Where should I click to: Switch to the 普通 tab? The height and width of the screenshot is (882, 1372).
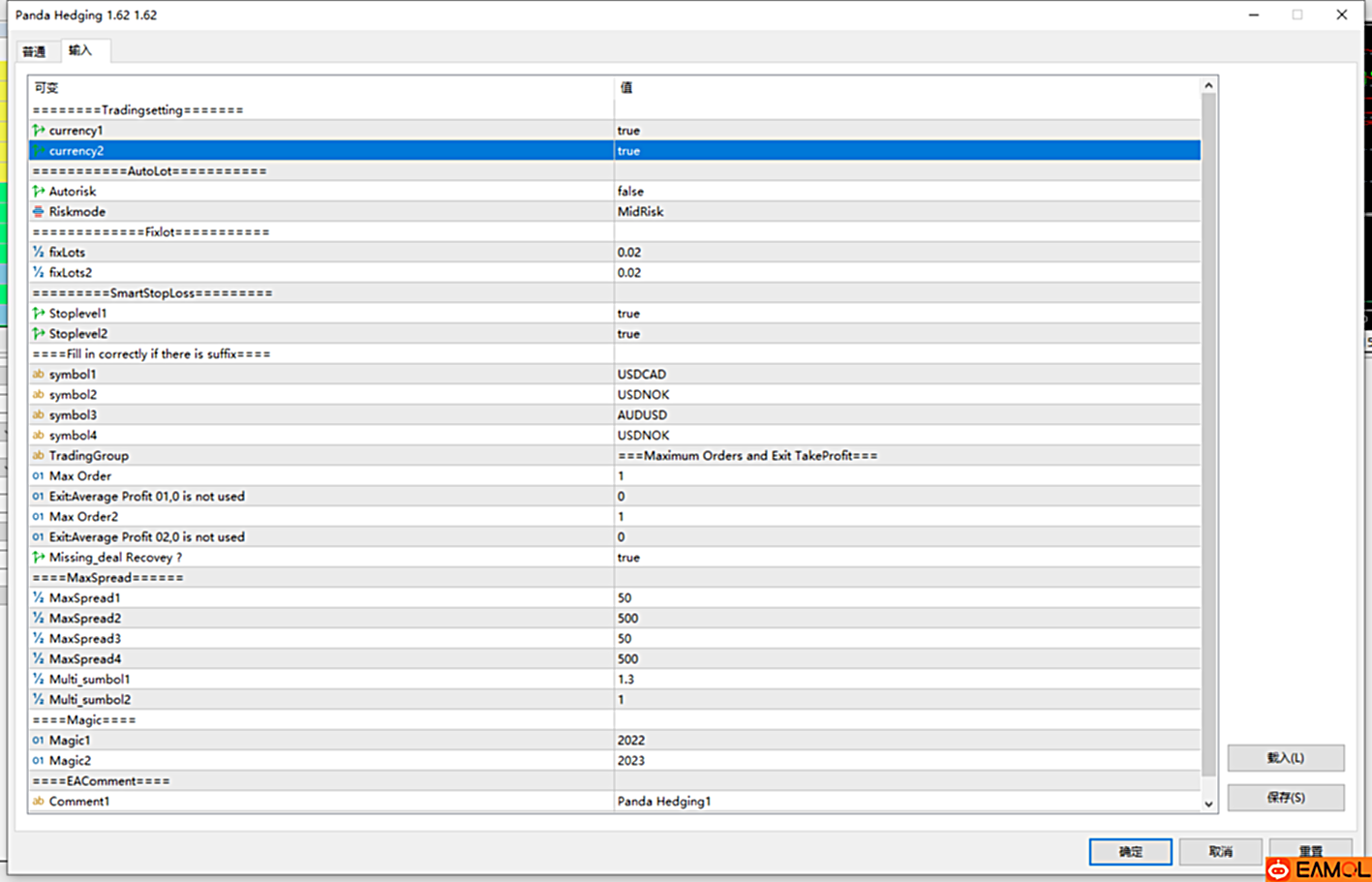tap(35, 51)
